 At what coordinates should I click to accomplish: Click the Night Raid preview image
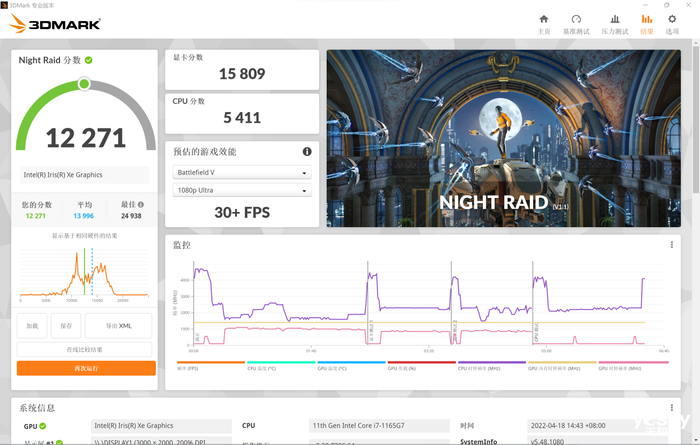click(x=506, y=138)
